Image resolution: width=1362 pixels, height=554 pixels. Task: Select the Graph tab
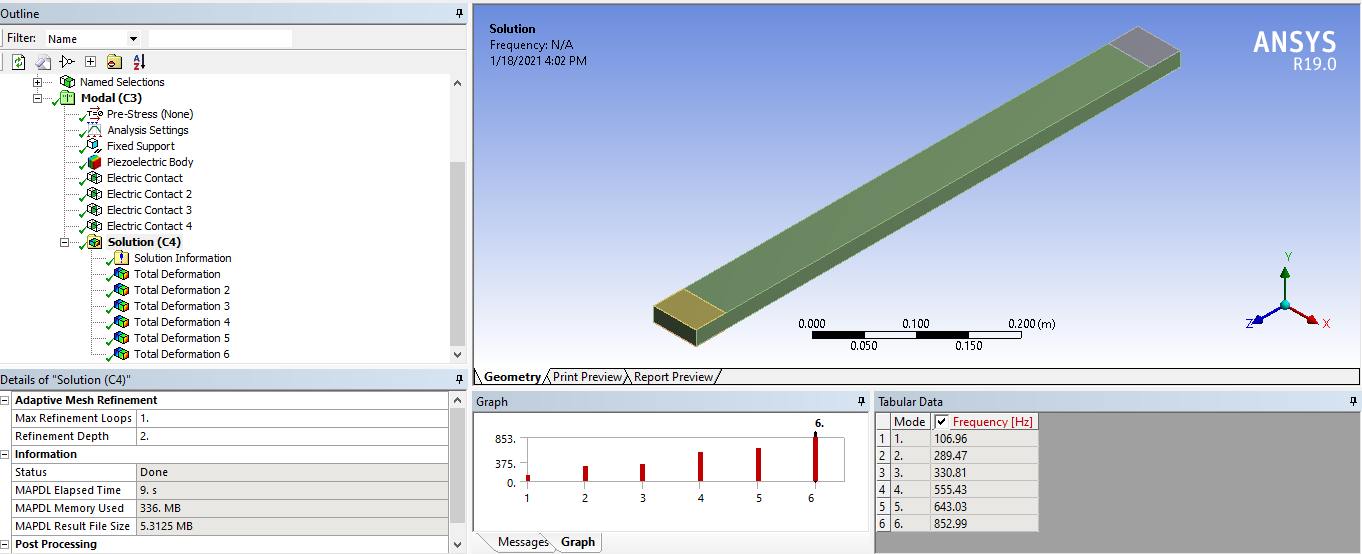(x=577, y=542)
